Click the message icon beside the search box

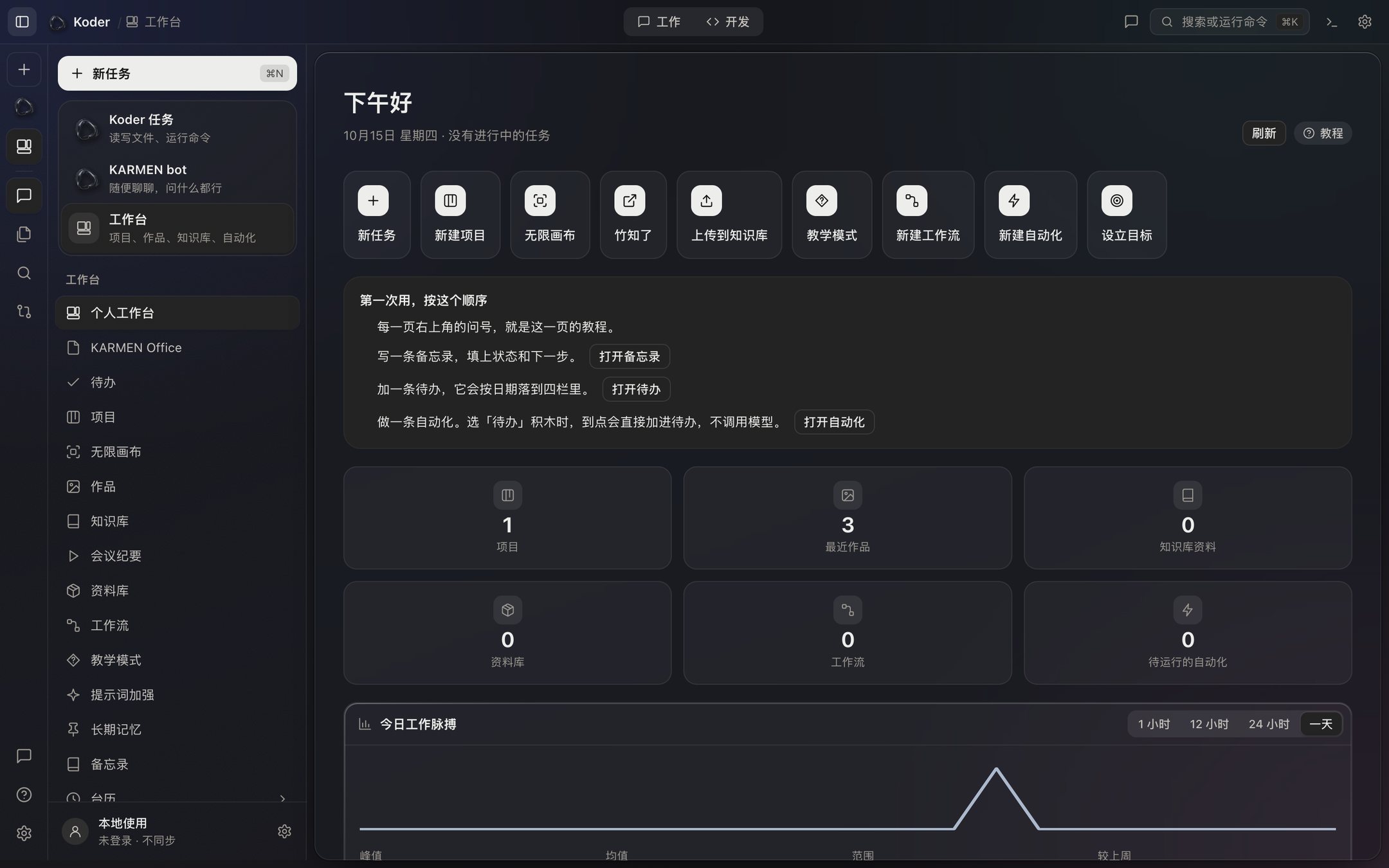[x=1131, y=22]
